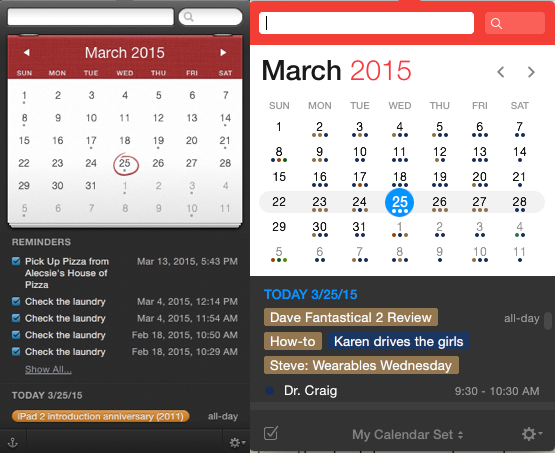Go to next month in red-header calendar
555x453 pixels.
223,53
